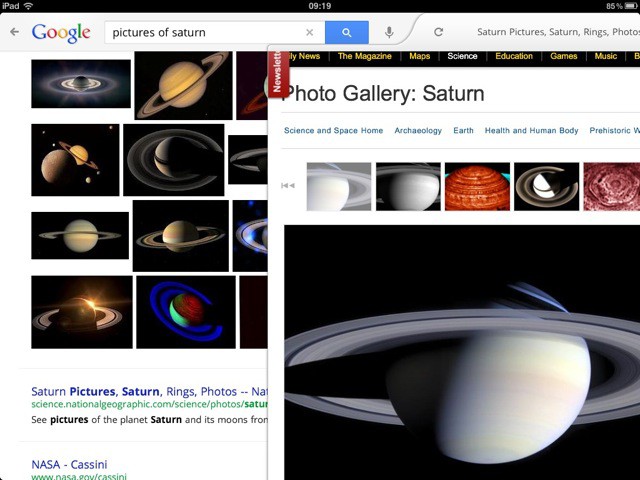Open the red Newsletter ribbon
Viewport: 640px width, 480px height.
(278, 73)
